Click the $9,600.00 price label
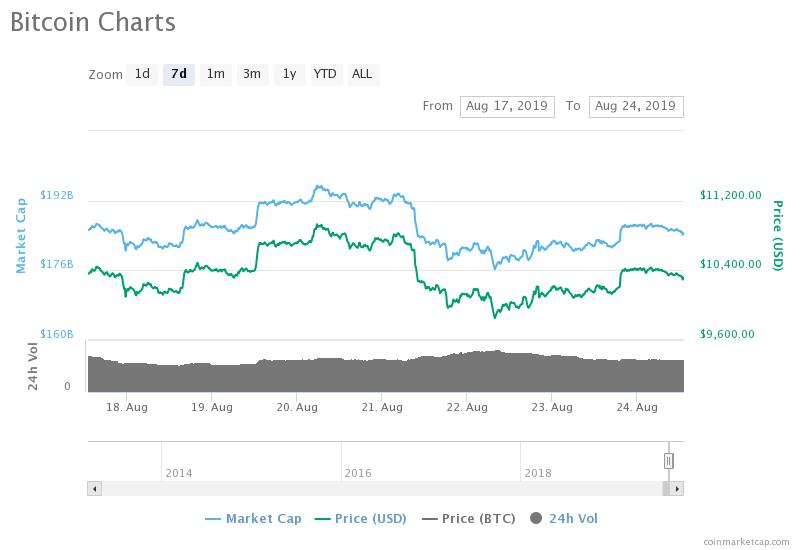 pyautogui.click(x=727, y=334)
